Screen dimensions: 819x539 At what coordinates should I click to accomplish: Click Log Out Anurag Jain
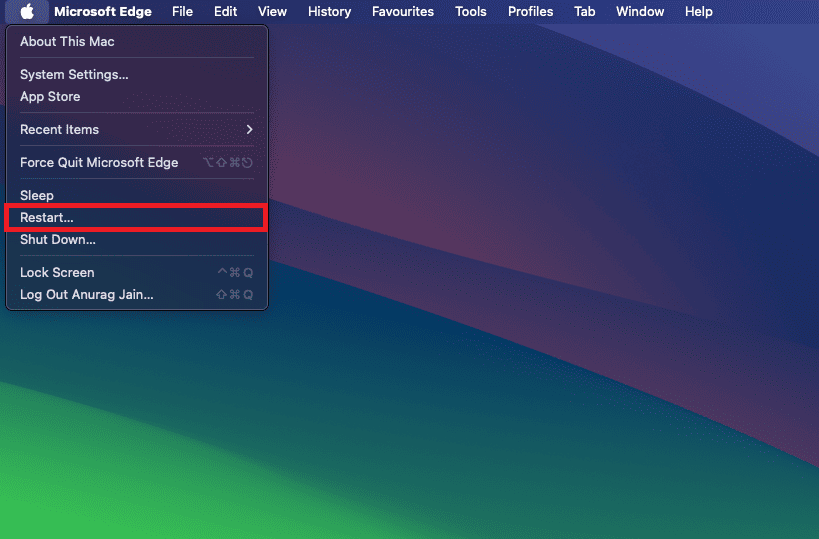pos(87,295)
